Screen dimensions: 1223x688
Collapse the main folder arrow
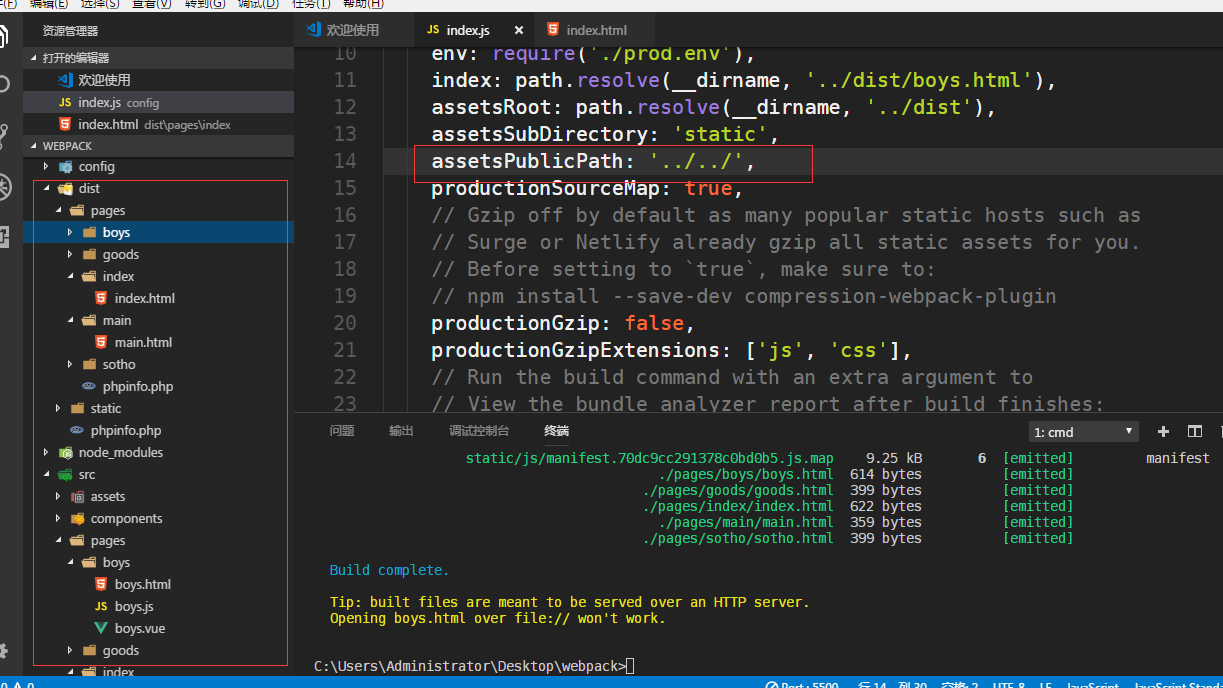[x=70, y=321]
